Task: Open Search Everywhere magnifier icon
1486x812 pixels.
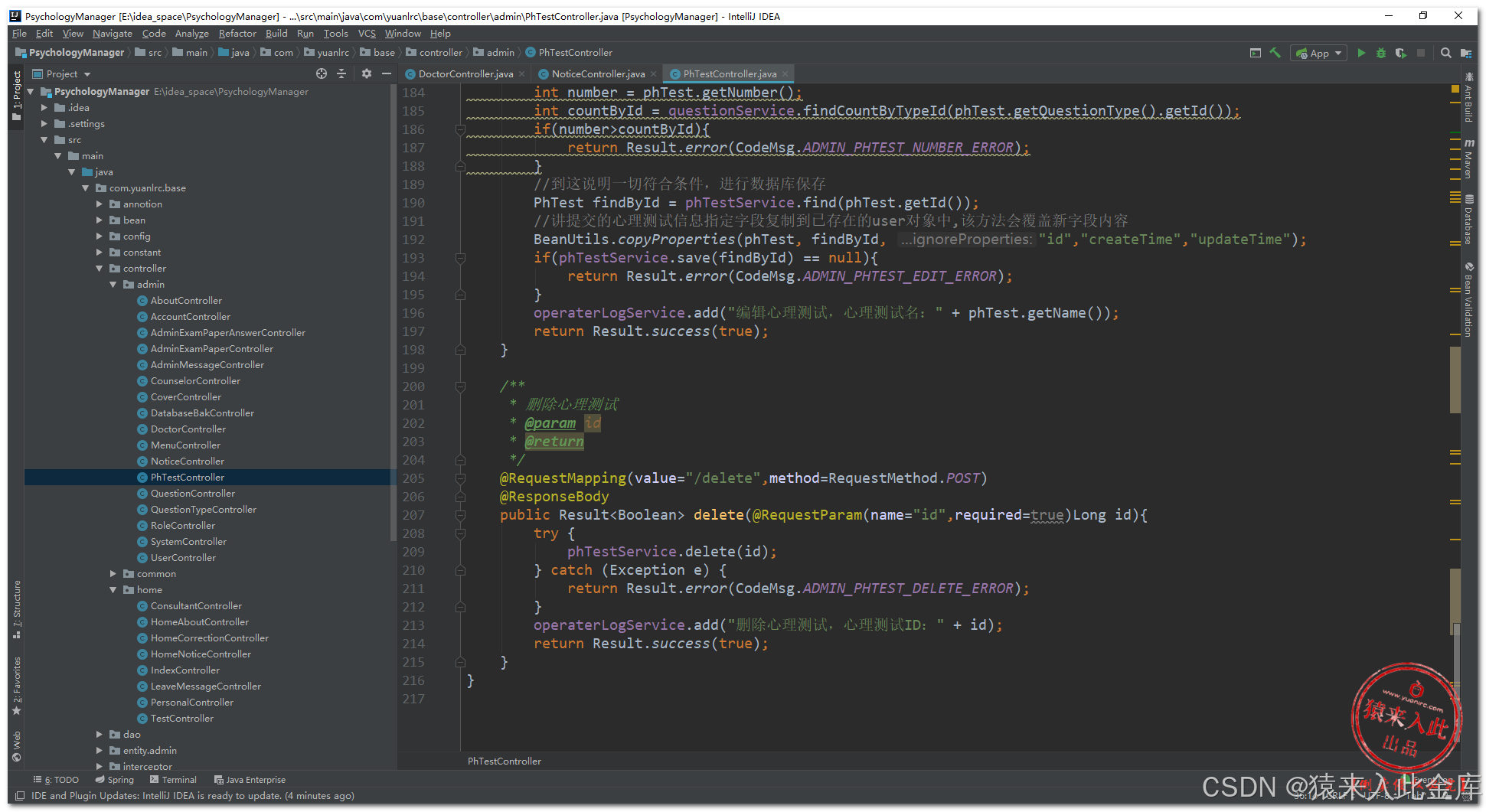Action: [1445, 53]
